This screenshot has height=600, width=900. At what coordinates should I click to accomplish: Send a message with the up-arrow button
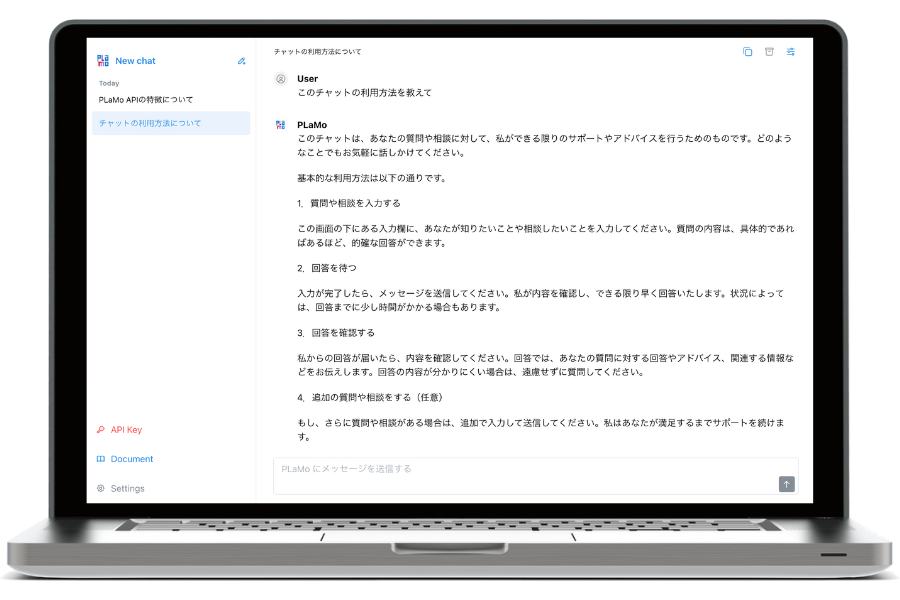pyautogui.click(x=786, y=482)
